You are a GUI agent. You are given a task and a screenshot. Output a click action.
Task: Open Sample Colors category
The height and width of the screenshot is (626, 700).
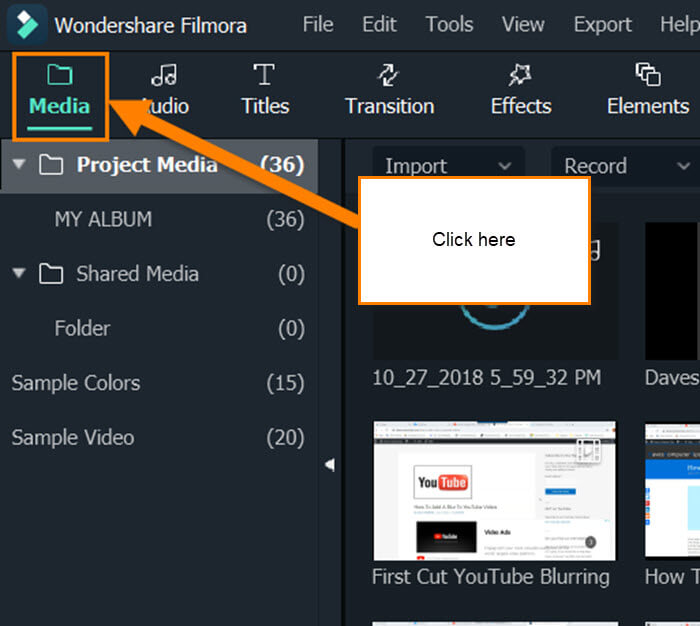(159, 383)
